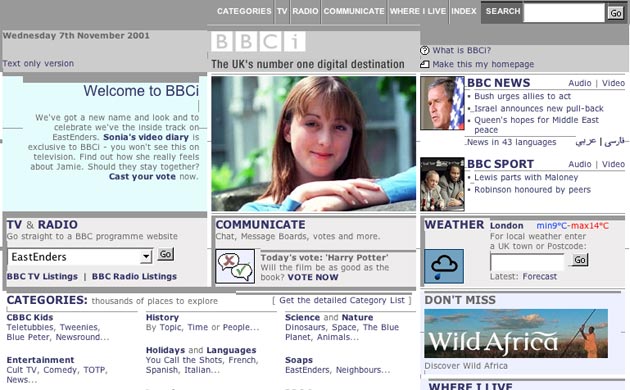Click the weather Go button
Viewport: 630px width, 390px height.
[580, 260]
